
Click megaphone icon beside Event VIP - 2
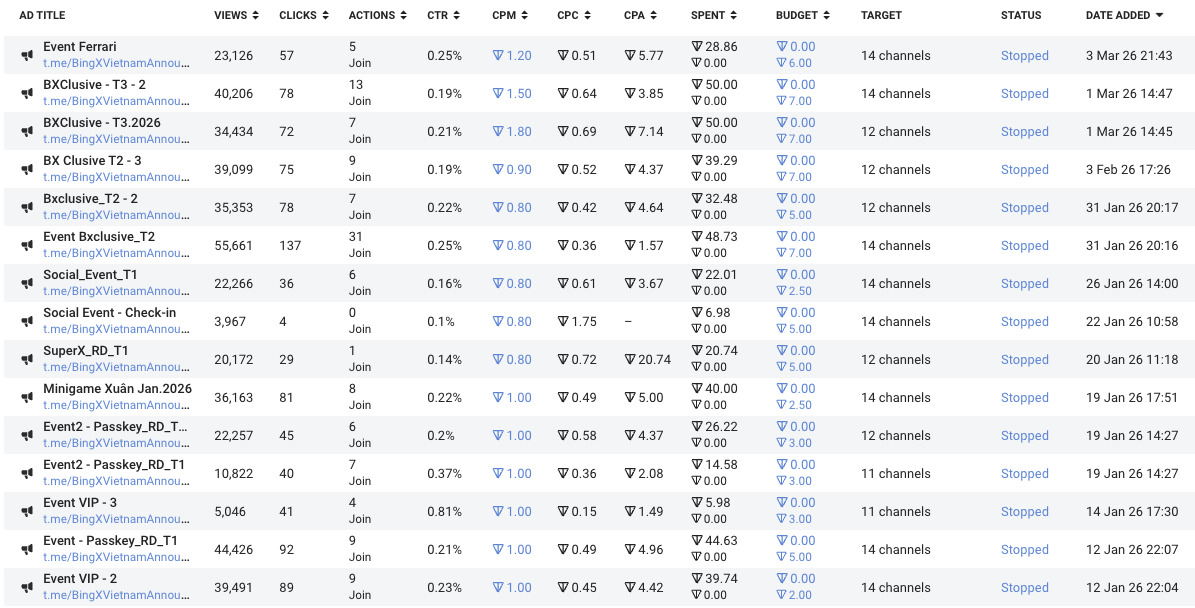[x=27, y=587]
